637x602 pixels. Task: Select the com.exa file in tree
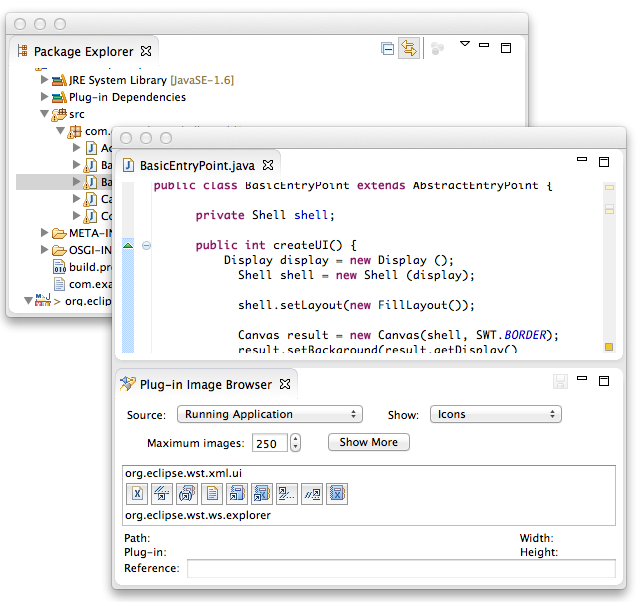coord(83,284)
